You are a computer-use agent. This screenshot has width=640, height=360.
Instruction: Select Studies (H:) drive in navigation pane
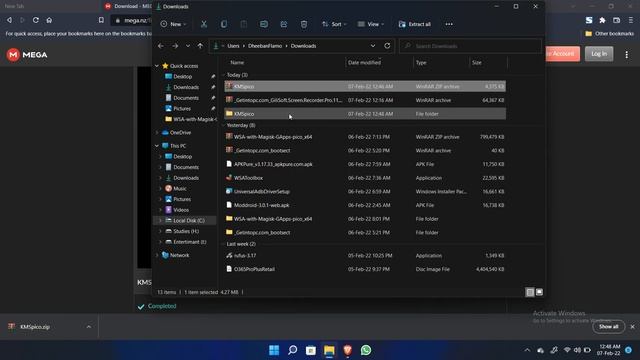click(x=185, y=231)
